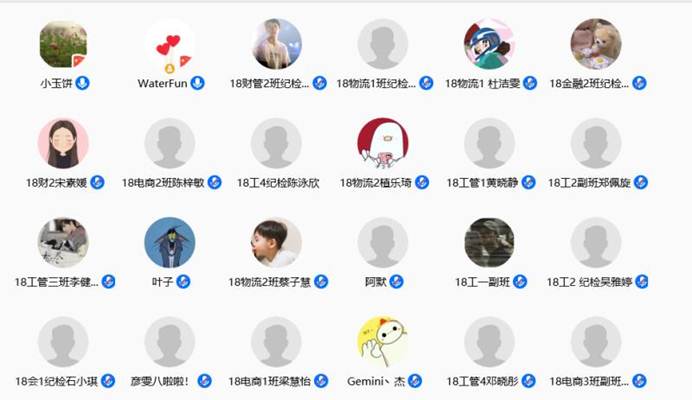
Task: Click 18物流2植乐琦's red-hooded cartoon avatar
Action: coord(383,143)
